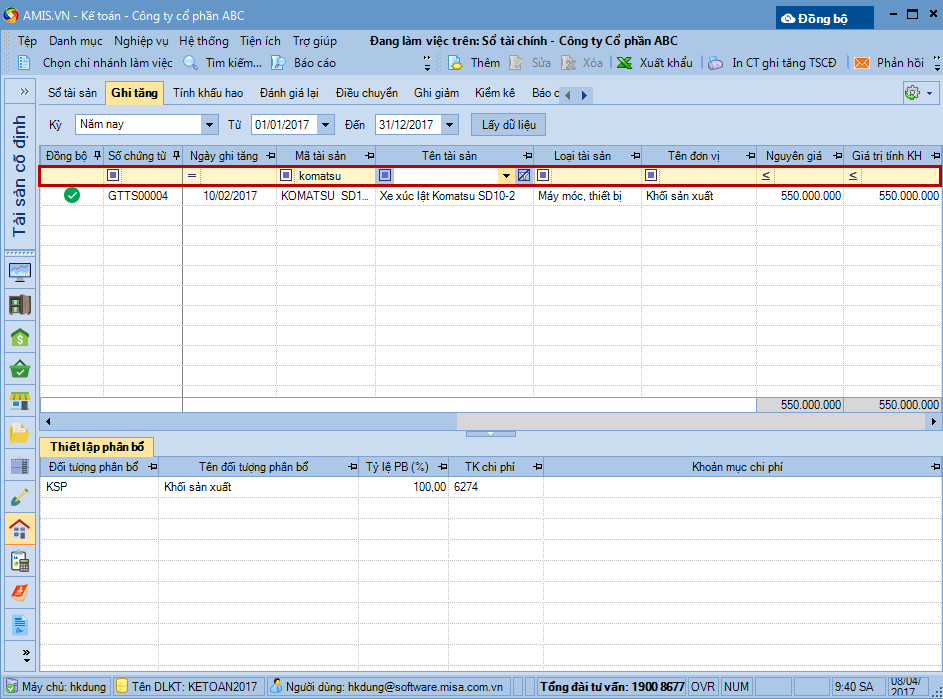The image size is (943, 699).
Task: Click the Lấy dữ liệu button
Action: pyautogui.click(x=510, y=125)
